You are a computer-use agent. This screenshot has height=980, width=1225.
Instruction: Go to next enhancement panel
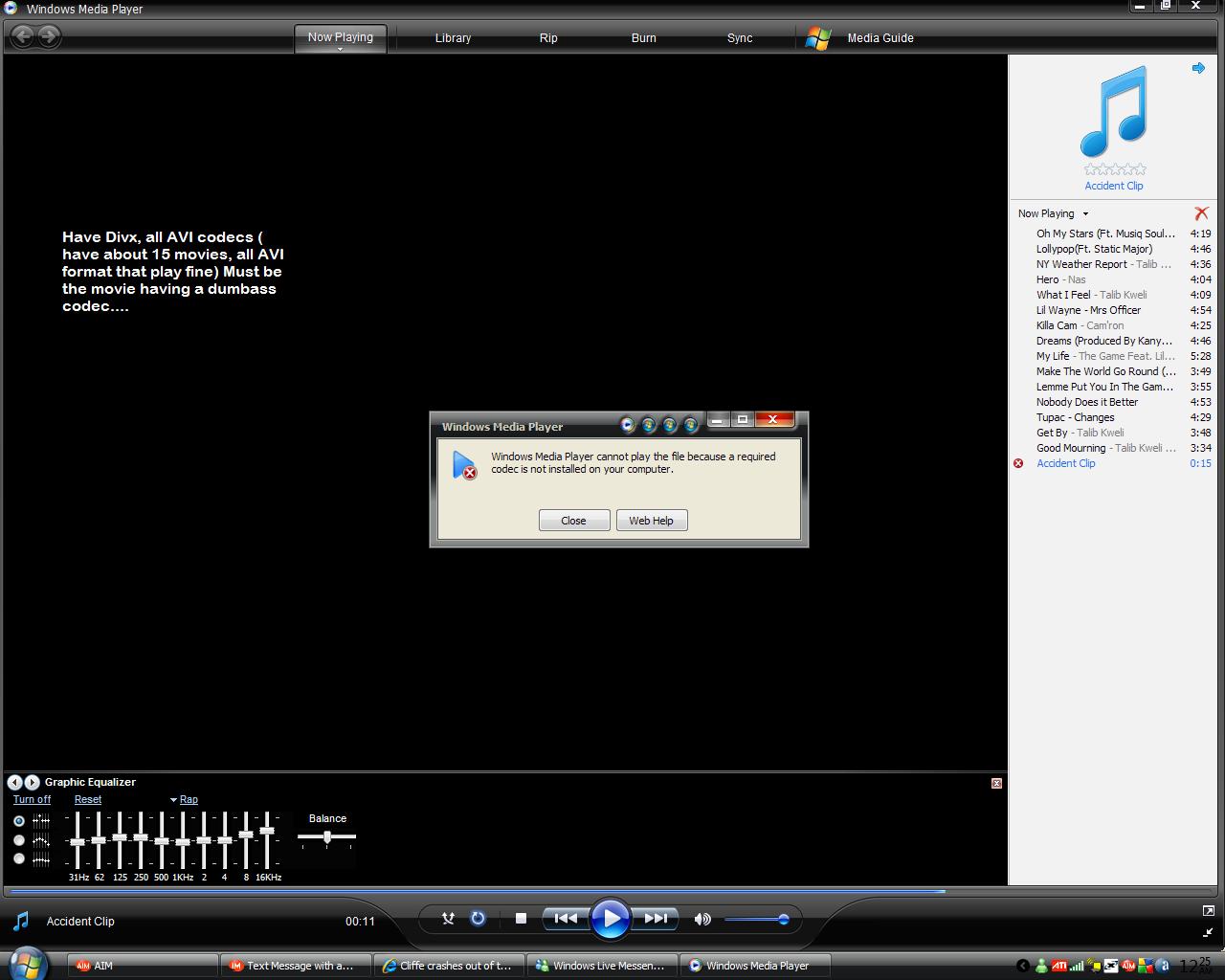[x=32, y=782]
